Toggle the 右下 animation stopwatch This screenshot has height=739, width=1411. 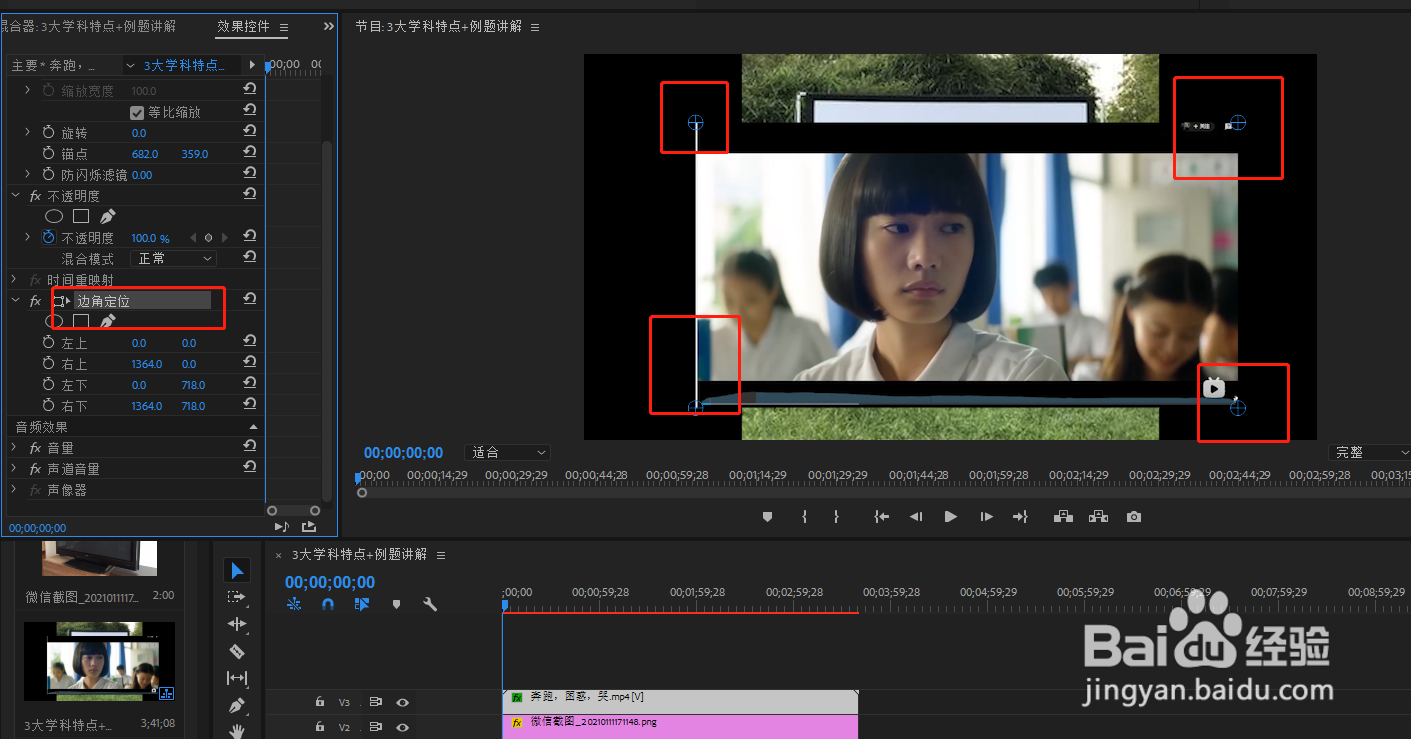48,406
